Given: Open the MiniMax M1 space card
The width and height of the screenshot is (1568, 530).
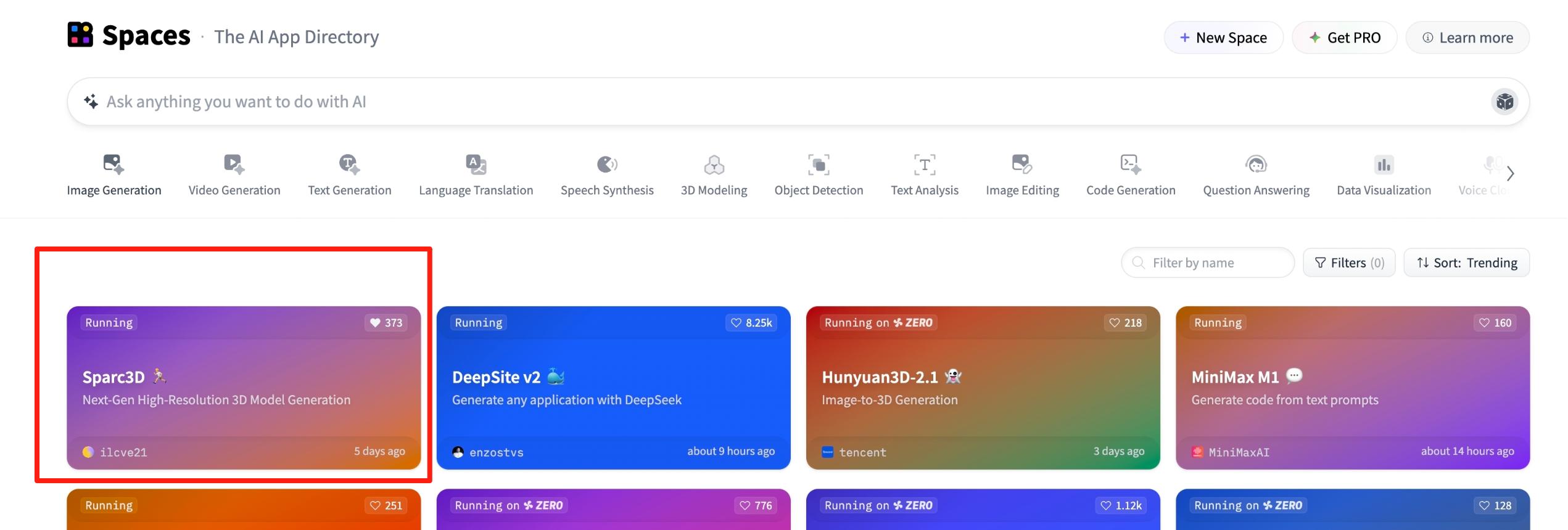Looking at the screenshot, I should tap(1353, 388).
